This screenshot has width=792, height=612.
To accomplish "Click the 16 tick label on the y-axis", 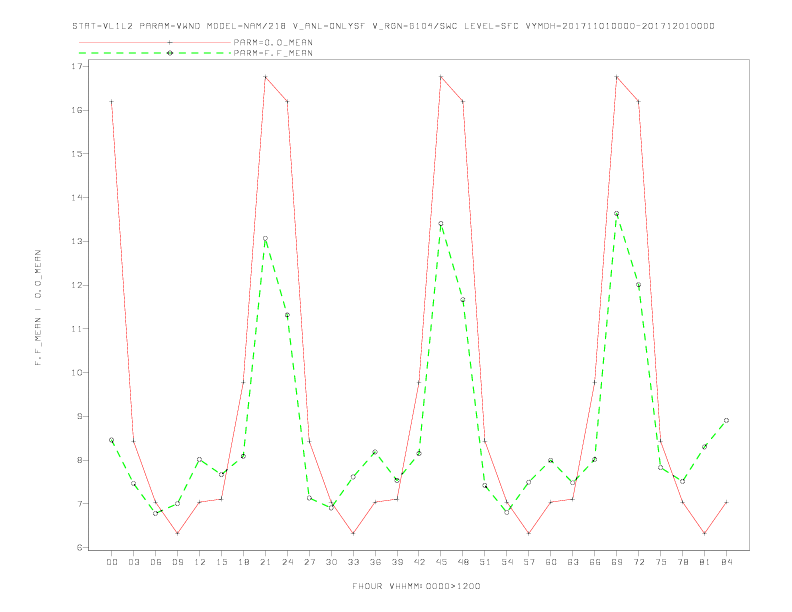I will point(78,110).
